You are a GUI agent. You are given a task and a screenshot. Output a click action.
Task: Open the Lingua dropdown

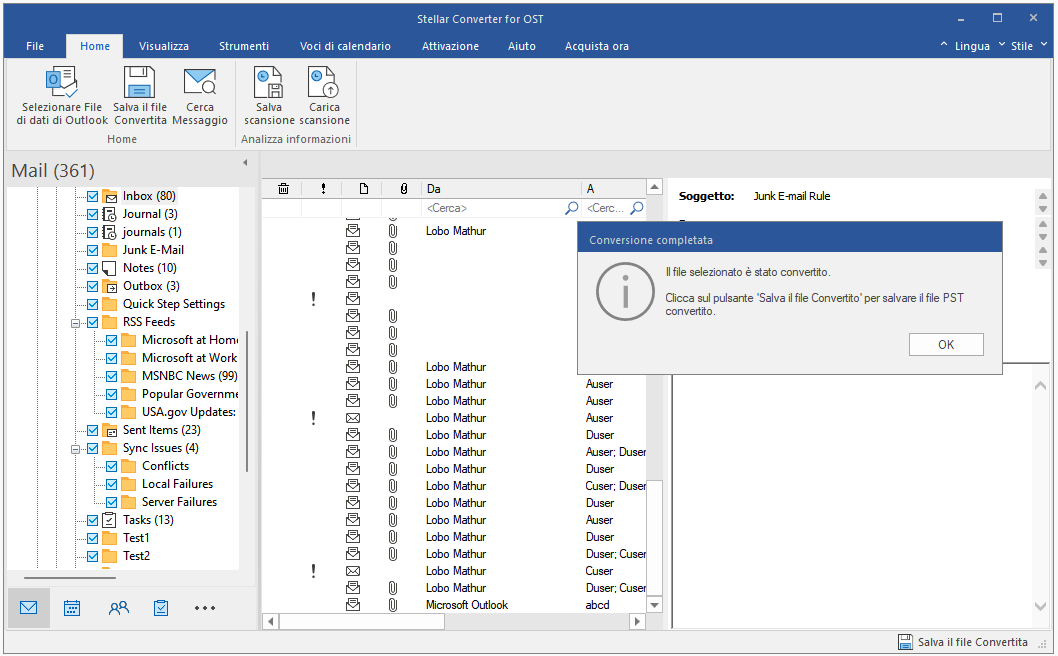(972, 46)
